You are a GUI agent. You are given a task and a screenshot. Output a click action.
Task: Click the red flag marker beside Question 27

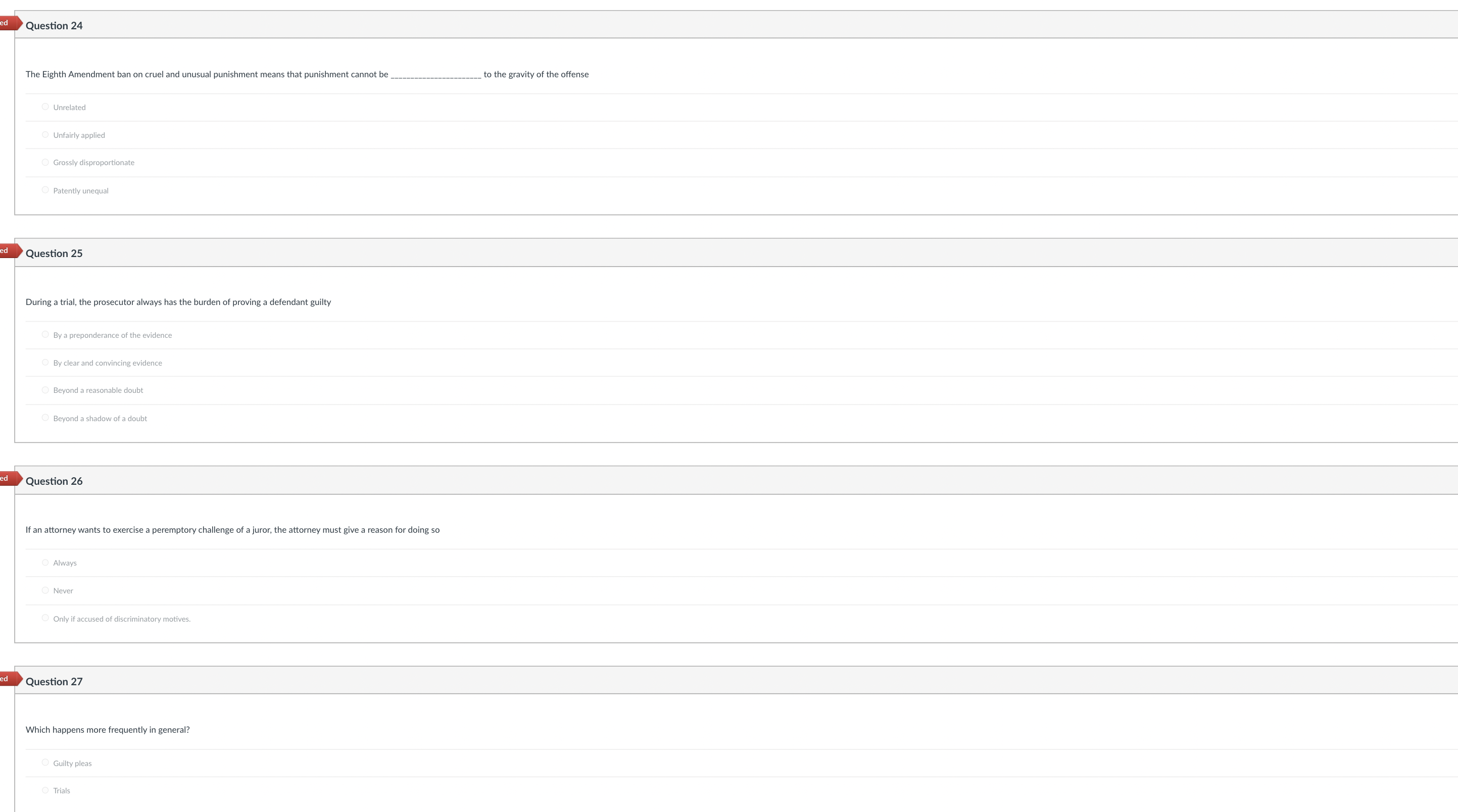pos(8,679)
